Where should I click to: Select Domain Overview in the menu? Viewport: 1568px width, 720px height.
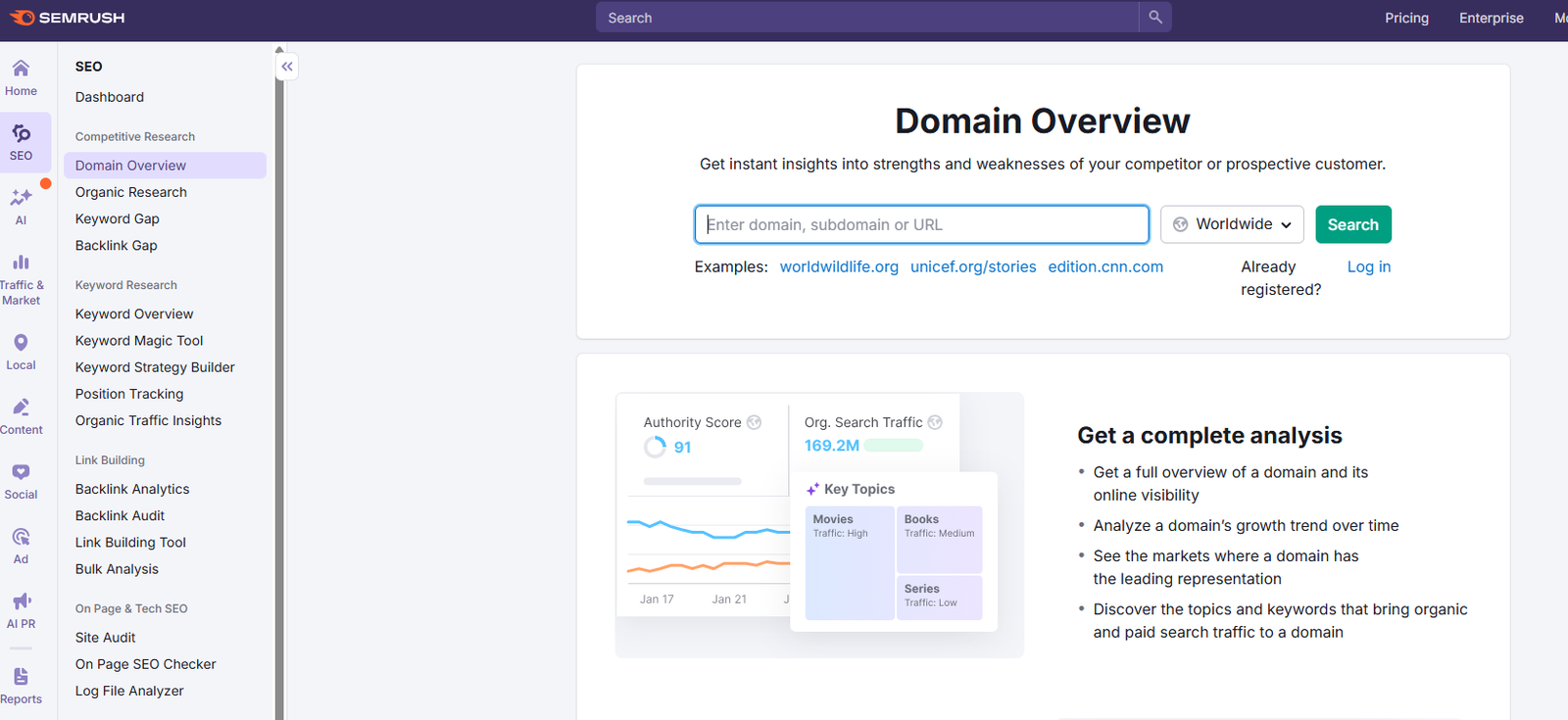click(x=165, y=166)
